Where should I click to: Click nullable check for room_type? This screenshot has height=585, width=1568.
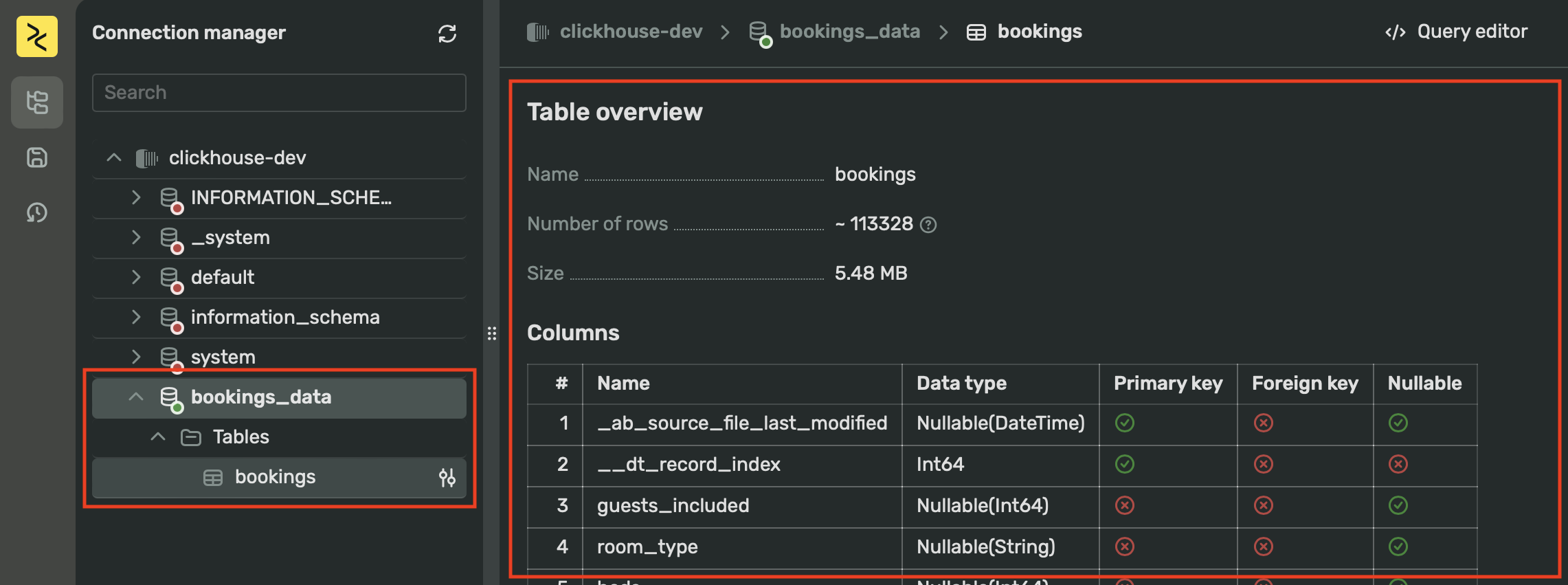[x=1398, y=547]
